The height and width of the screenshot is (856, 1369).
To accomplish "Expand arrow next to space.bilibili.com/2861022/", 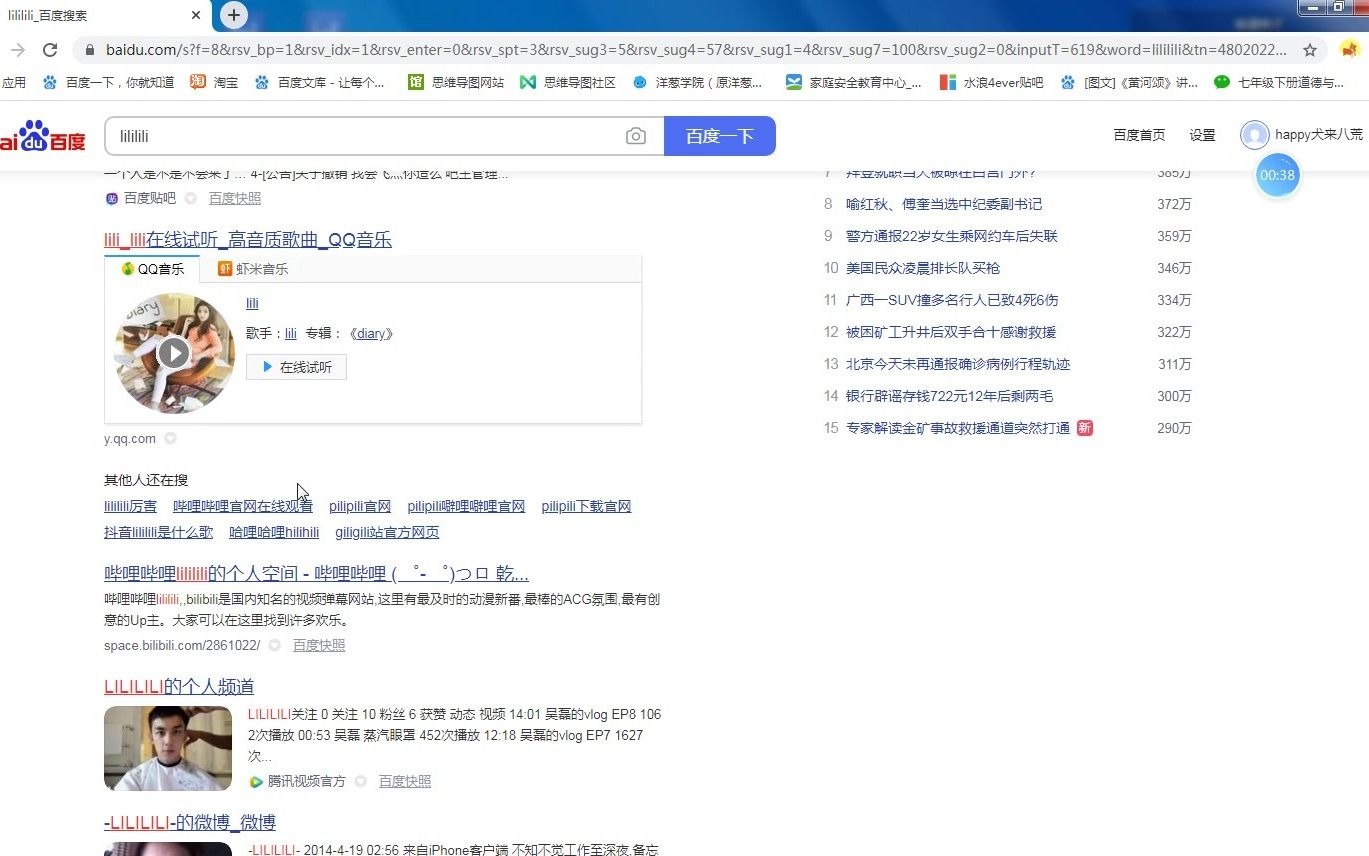I will (274, 645).
